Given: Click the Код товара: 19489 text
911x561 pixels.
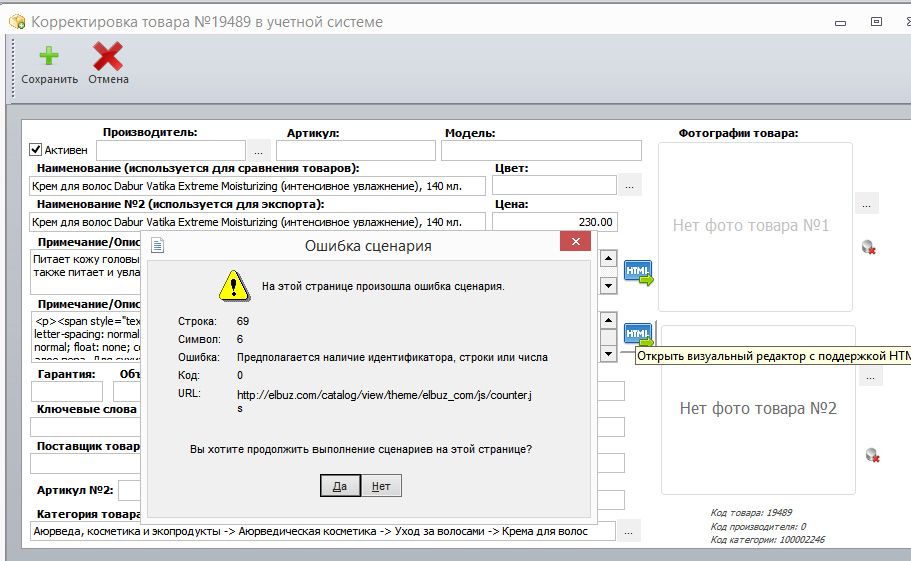Looking at the screenshot, I should 751,513.
